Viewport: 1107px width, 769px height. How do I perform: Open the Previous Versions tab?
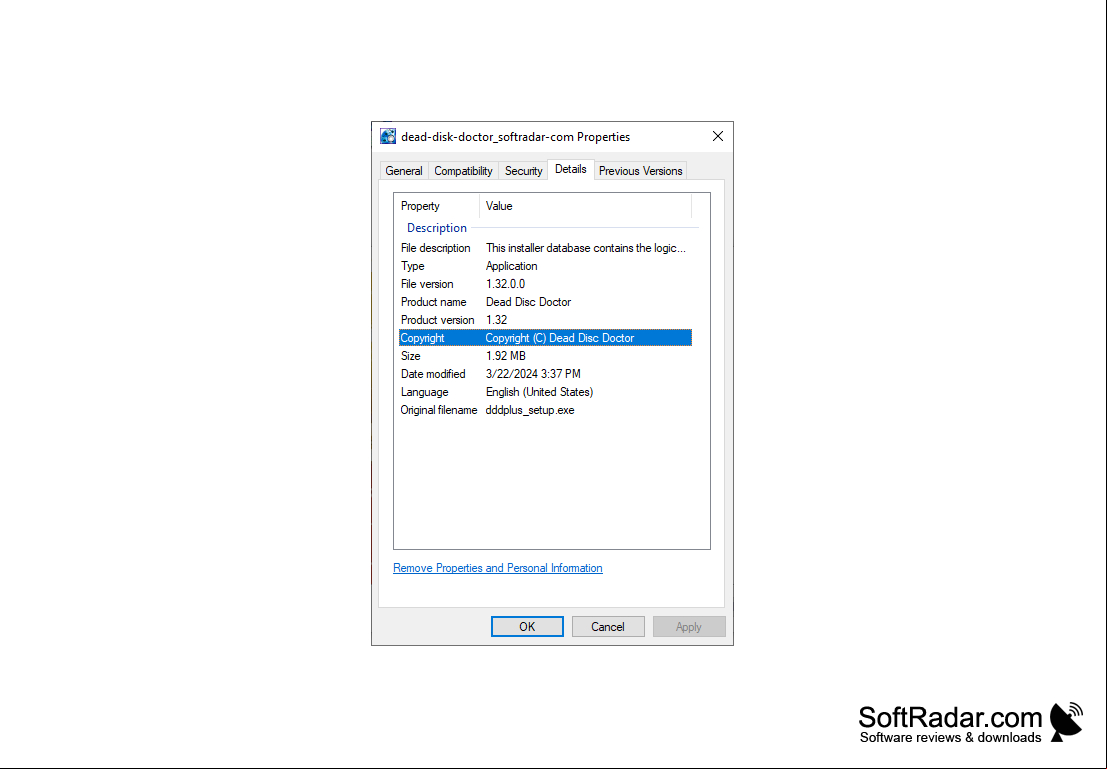point(640,171)
